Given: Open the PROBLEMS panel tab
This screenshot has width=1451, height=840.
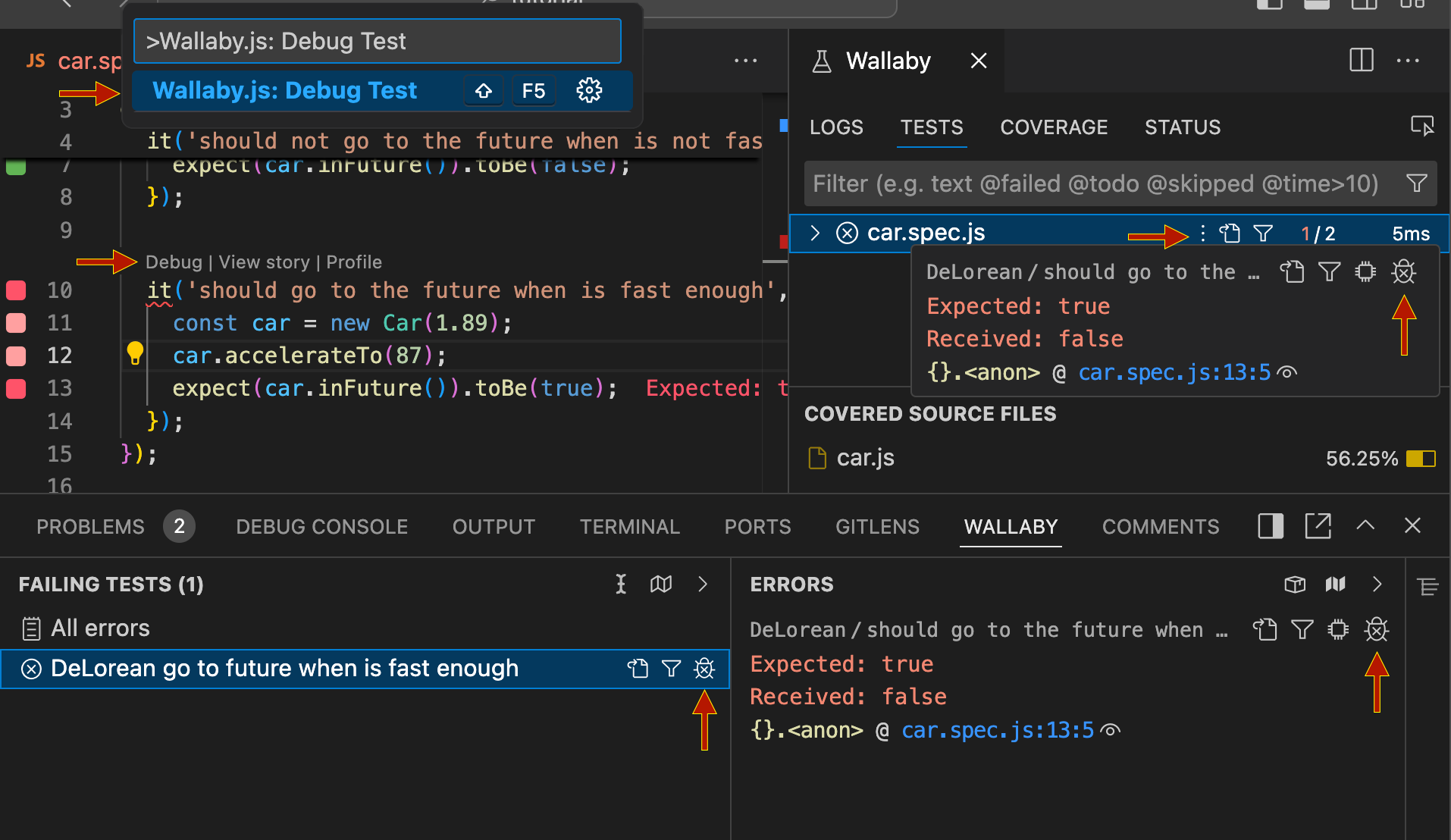Looking at the screenshot, I should click(90, 527).
